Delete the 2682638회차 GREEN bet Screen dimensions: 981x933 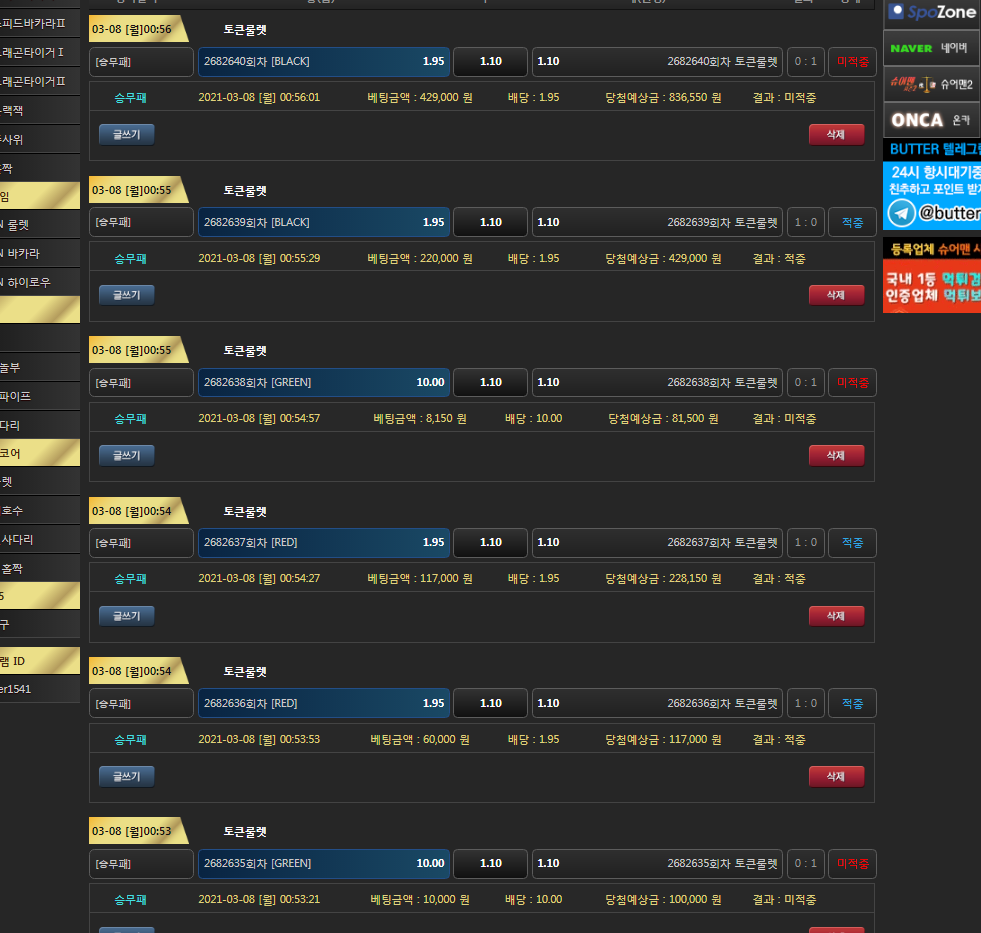(x=836, y=456)
